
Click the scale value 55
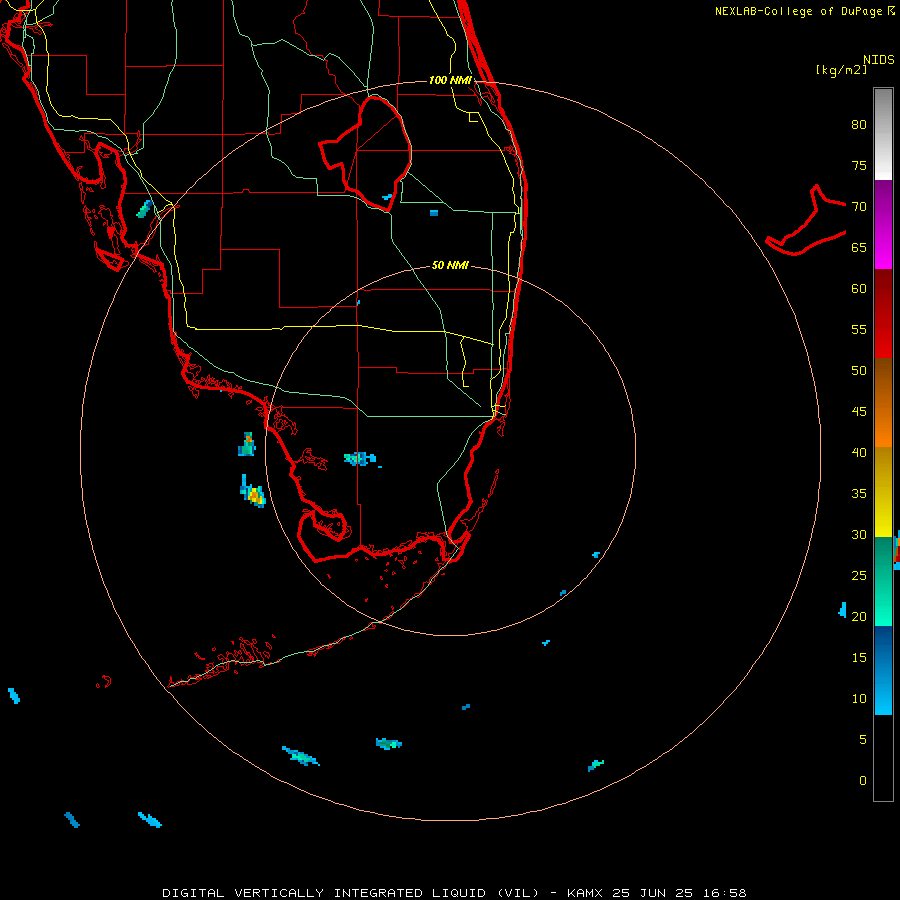(x=859, y=329)
